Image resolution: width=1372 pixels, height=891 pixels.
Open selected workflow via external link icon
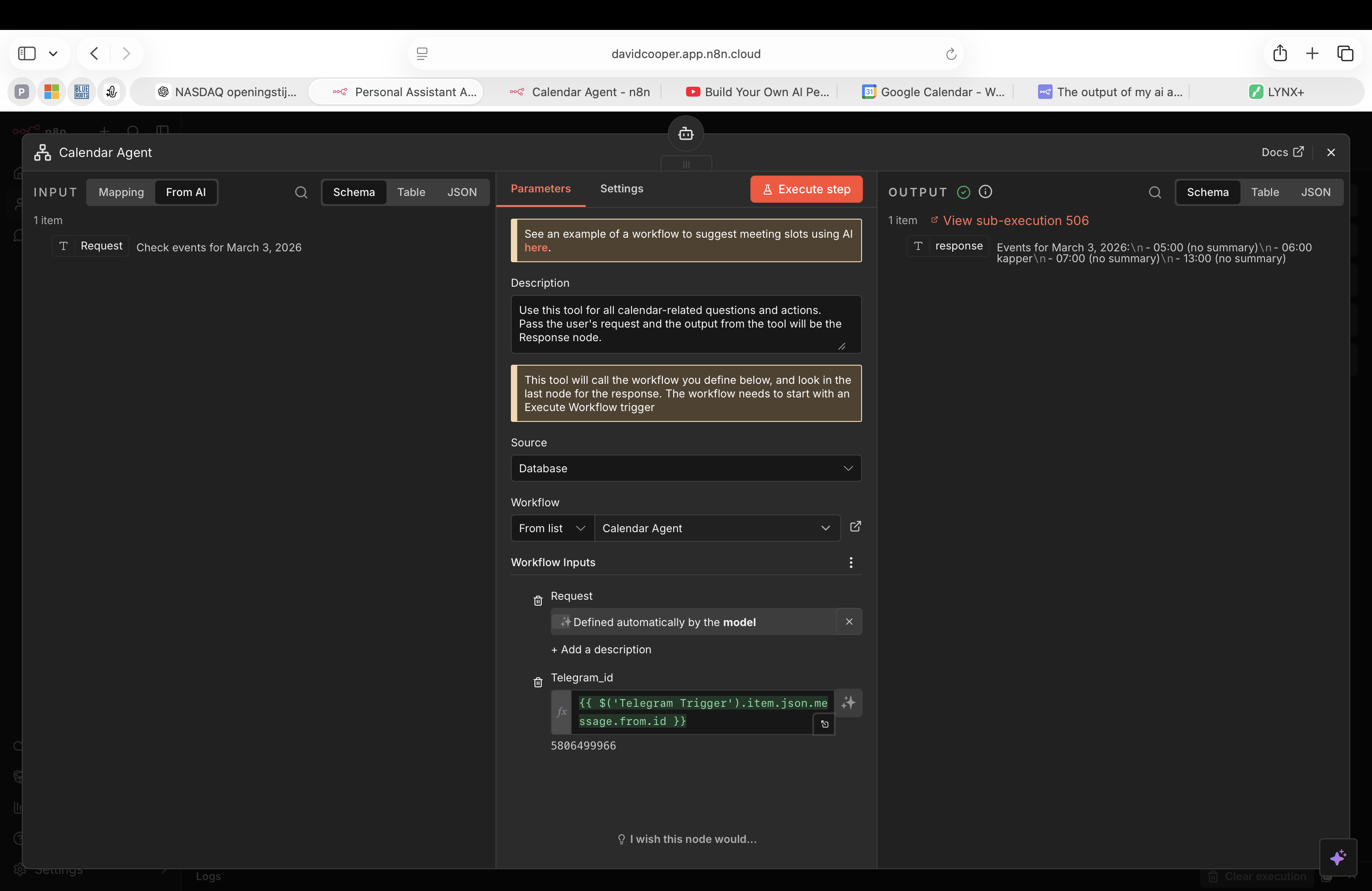click(856, 527)
